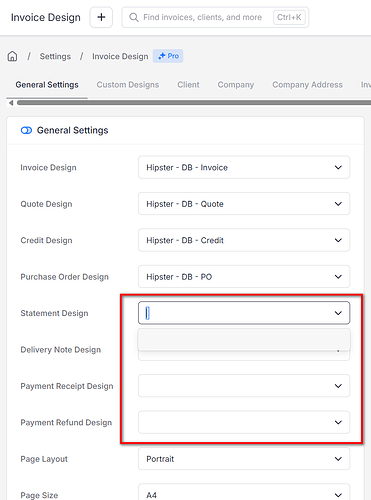Click the search magnifier icon
Image resolution: width=371 pixels, height=500 pixels.
[x=134, y=17]
